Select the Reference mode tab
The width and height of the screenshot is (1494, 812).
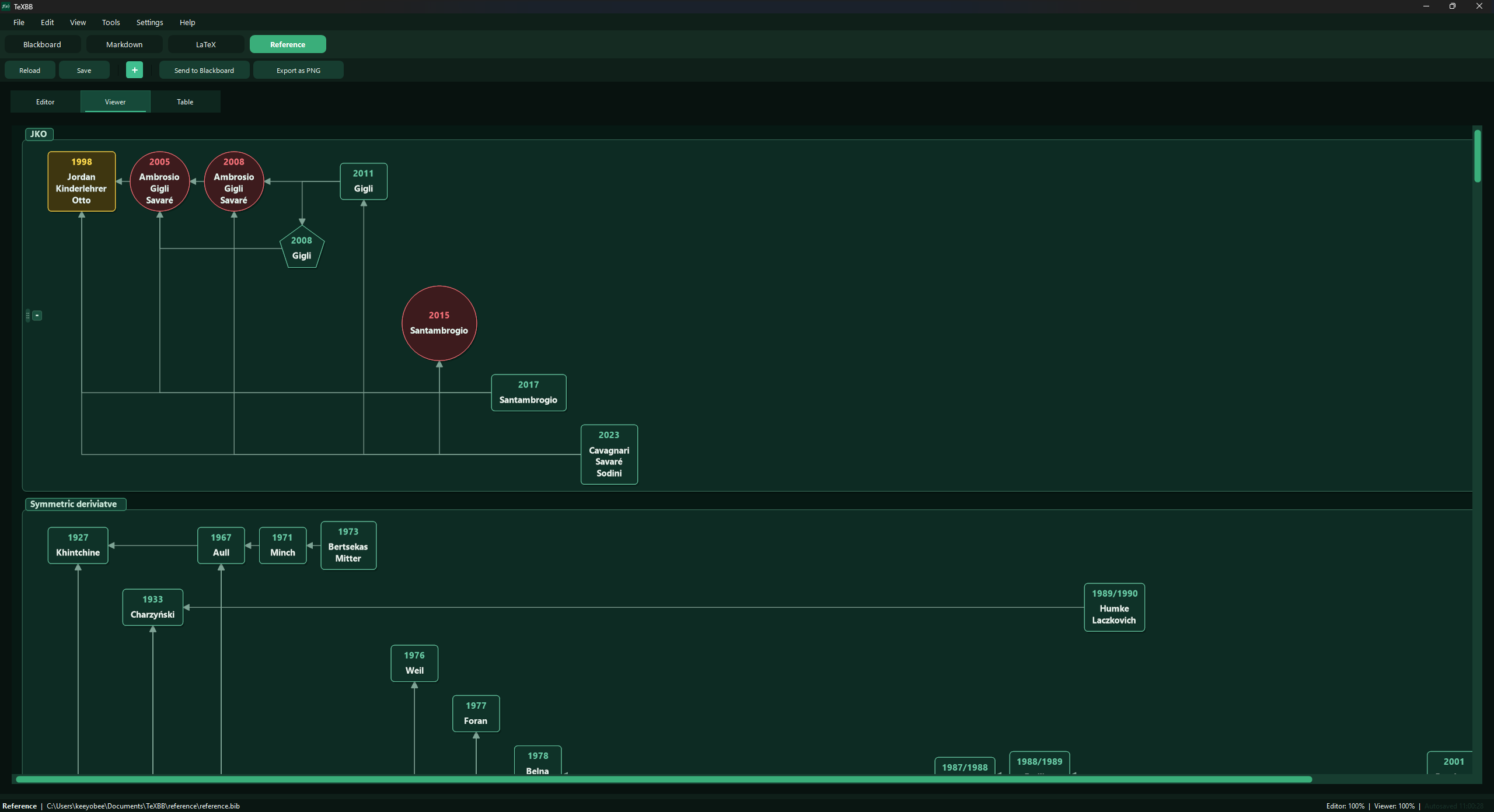[x=288, y=44]
